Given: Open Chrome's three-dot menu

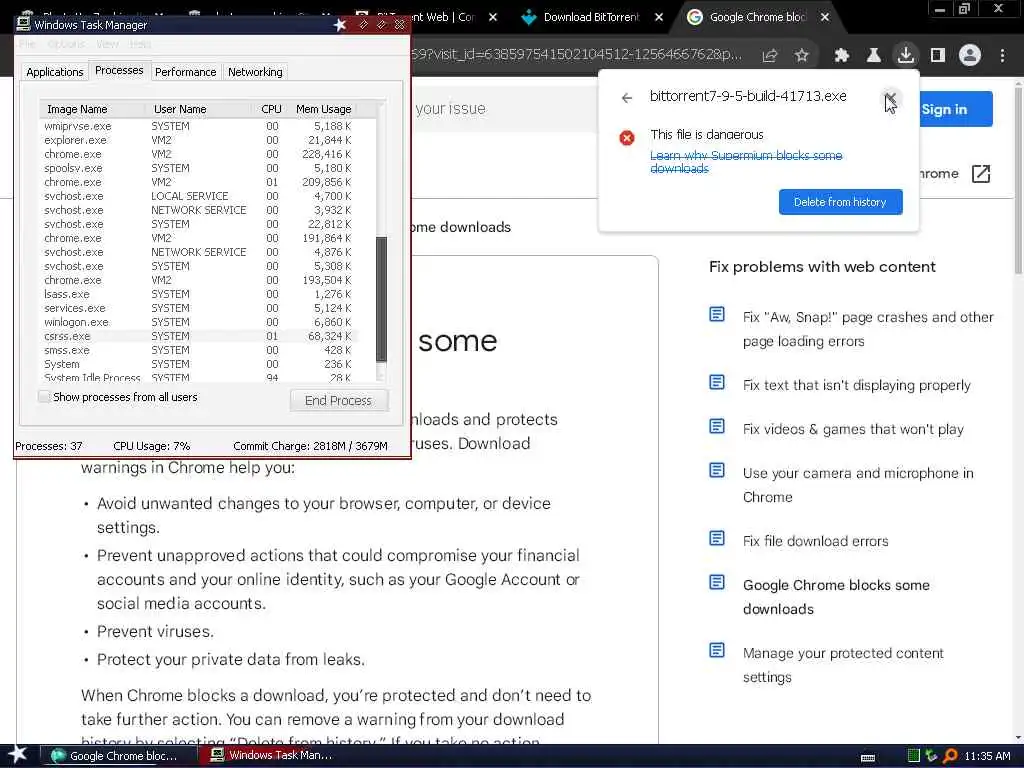Looking at the screenshot, I should (x=1002, y=56).
